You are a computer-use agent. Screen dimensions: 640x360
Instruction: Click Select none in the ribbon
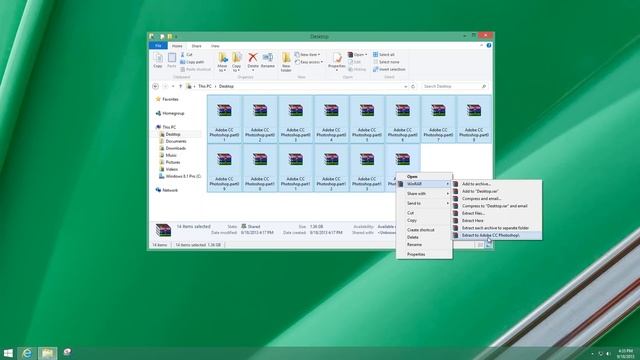386,62
